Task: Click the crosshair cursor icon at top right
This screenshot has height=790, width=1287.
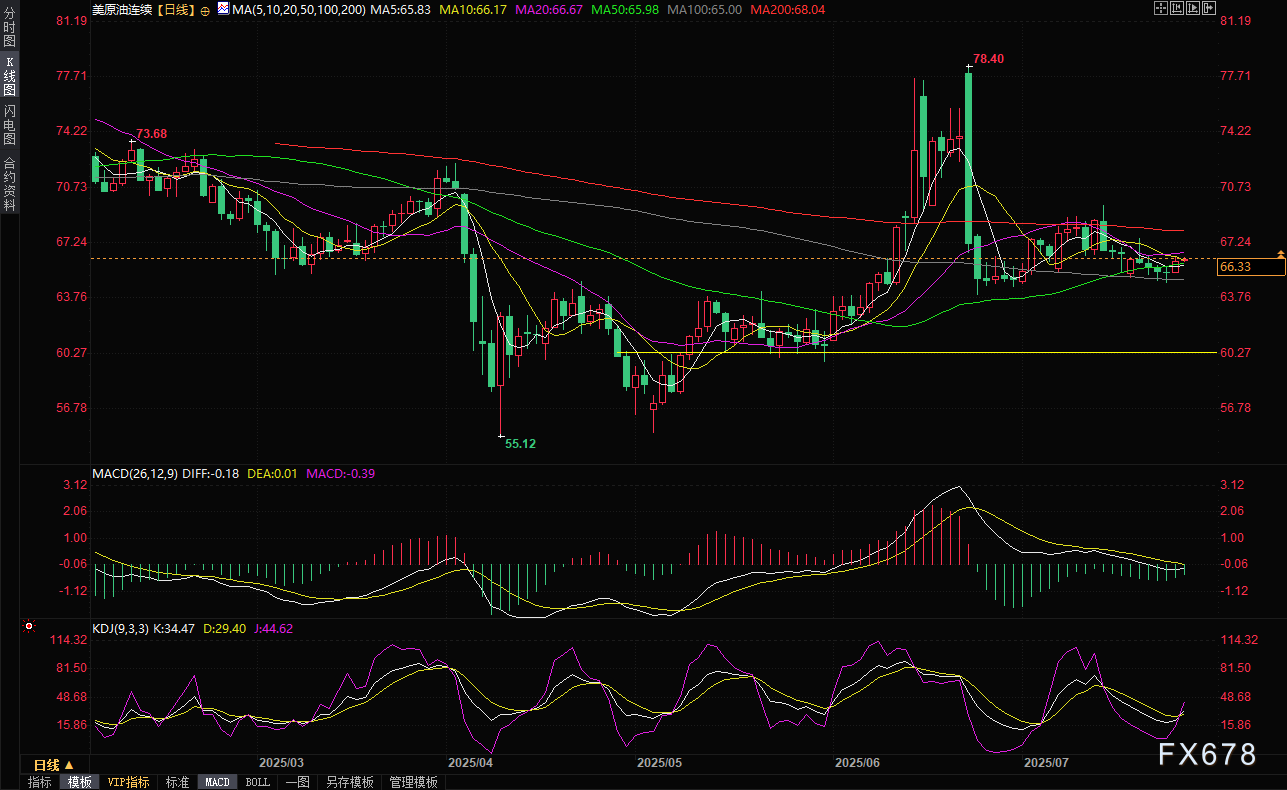Action: [x=1160, y=9]
